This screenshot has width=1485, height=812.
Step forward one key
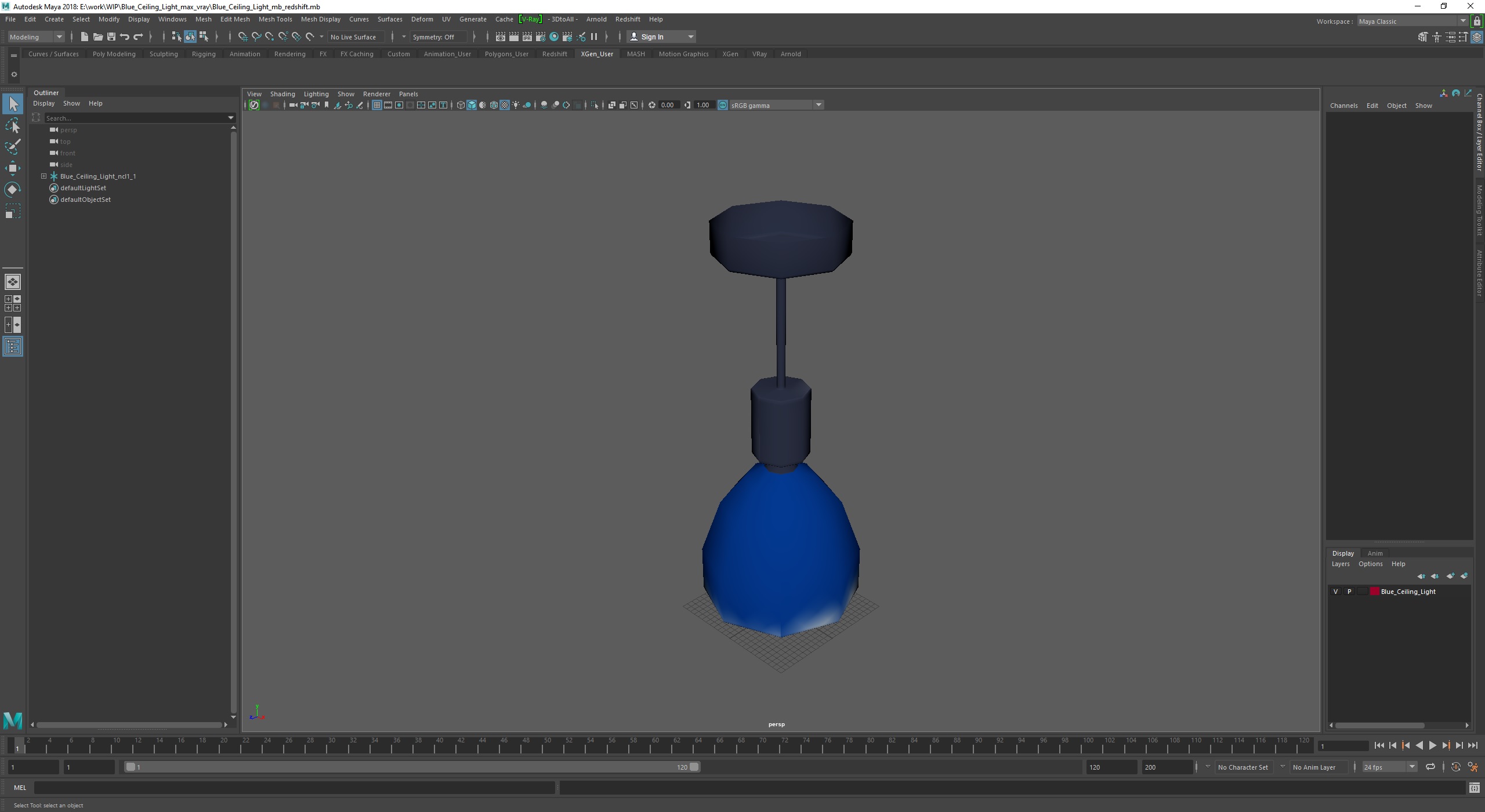pyautogui.click(x=1446, y=746)
